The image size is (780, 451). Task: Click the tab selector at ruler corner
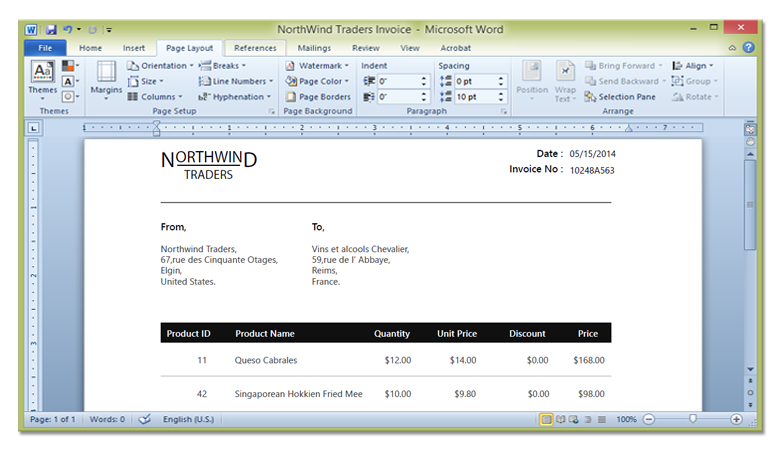pyautogui.click(x=33, y=128)
